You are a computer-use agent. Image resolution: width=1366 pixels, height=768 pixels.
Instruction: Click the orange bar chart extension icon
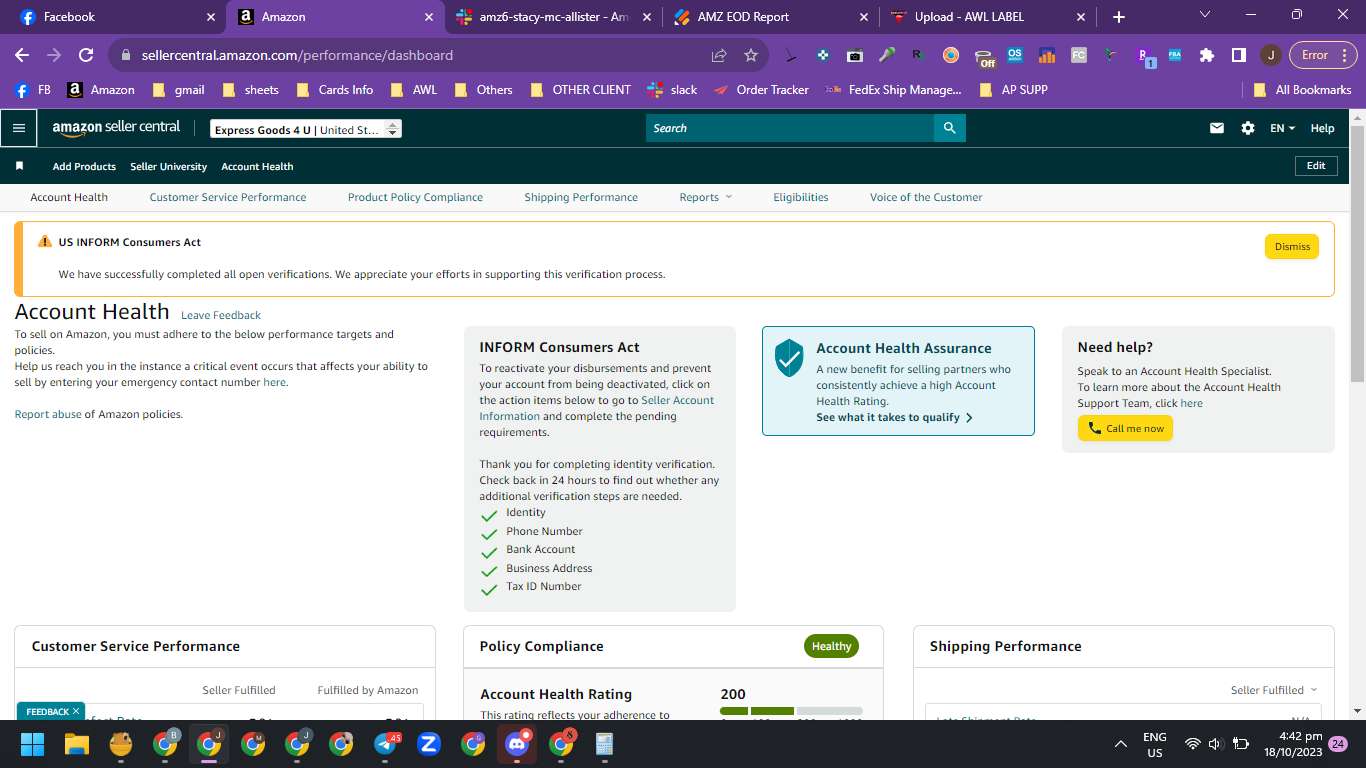pos(1047,55)
